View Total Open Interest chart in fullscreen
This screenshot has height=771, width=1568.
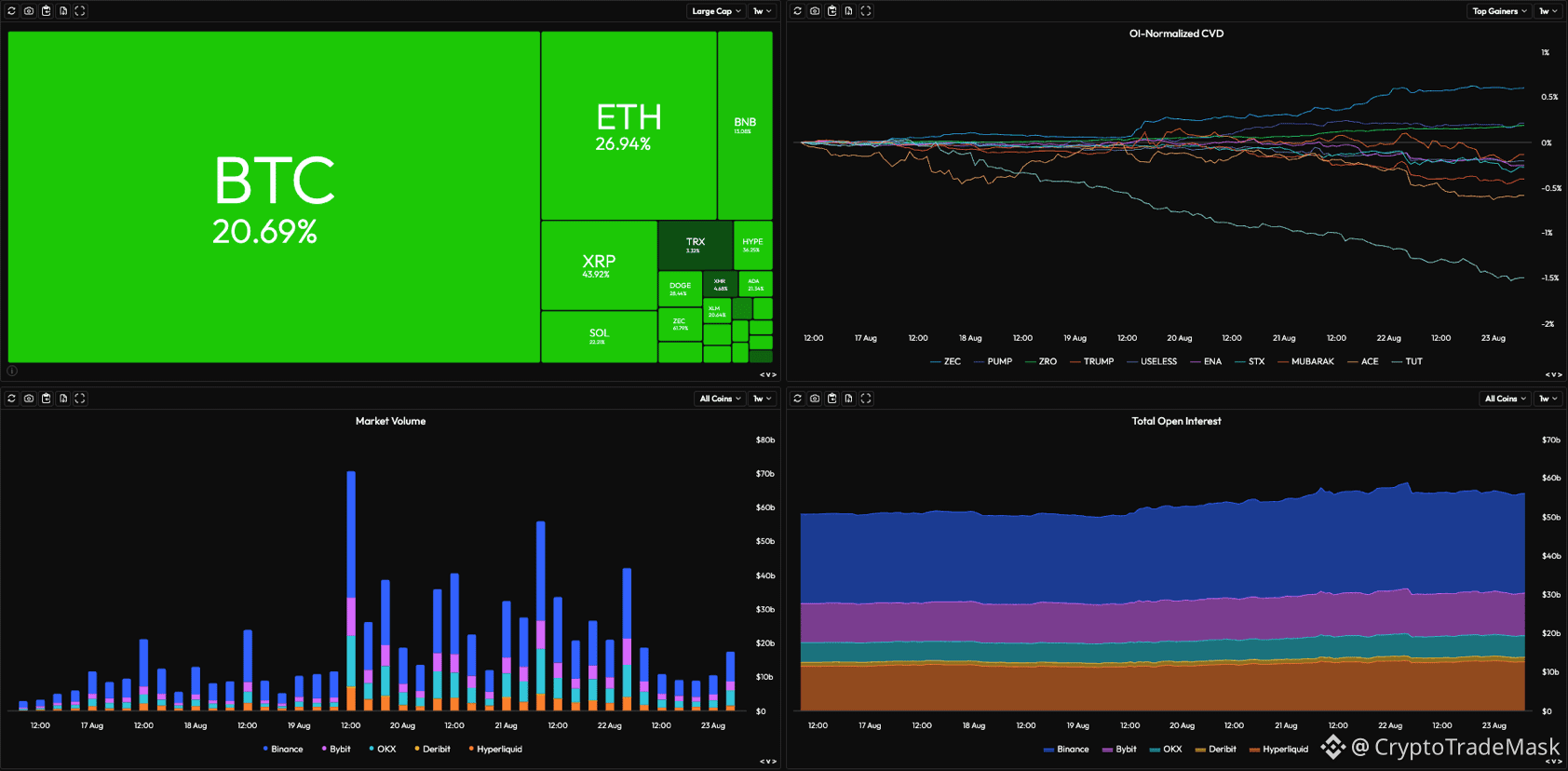(x=866, y=399)
